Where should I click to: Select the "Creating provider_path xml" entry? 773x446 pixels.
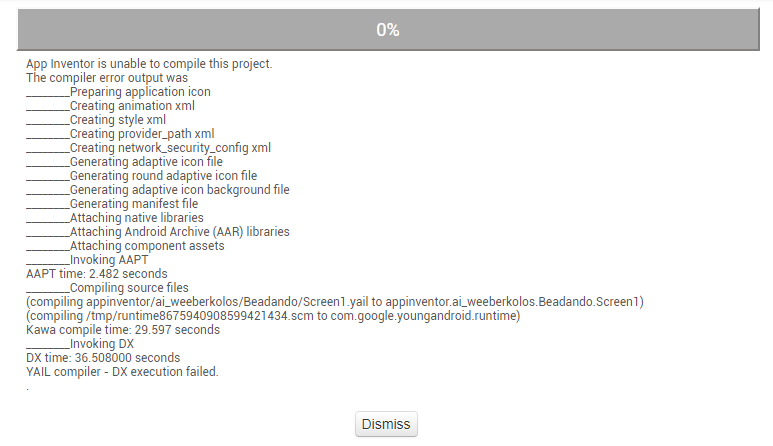[142, 134]
